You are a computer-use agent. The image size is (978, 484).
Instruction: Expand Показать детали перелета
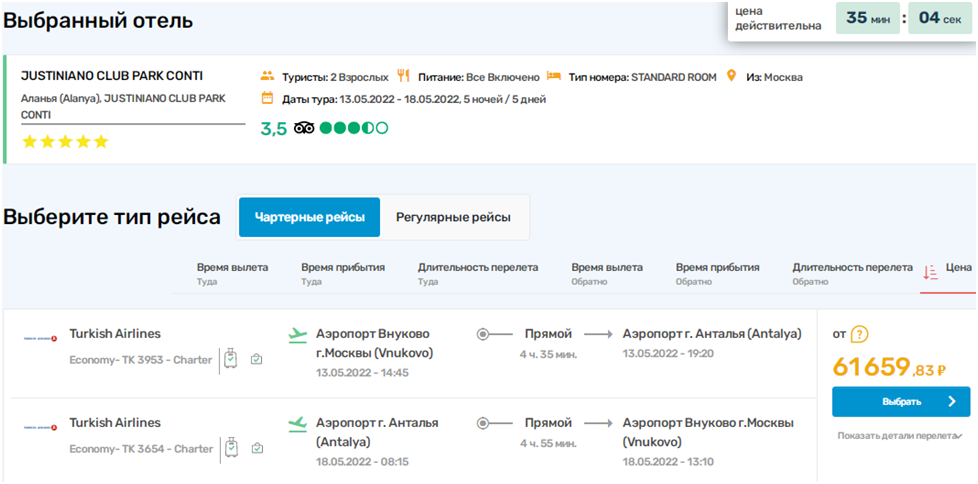899,436
